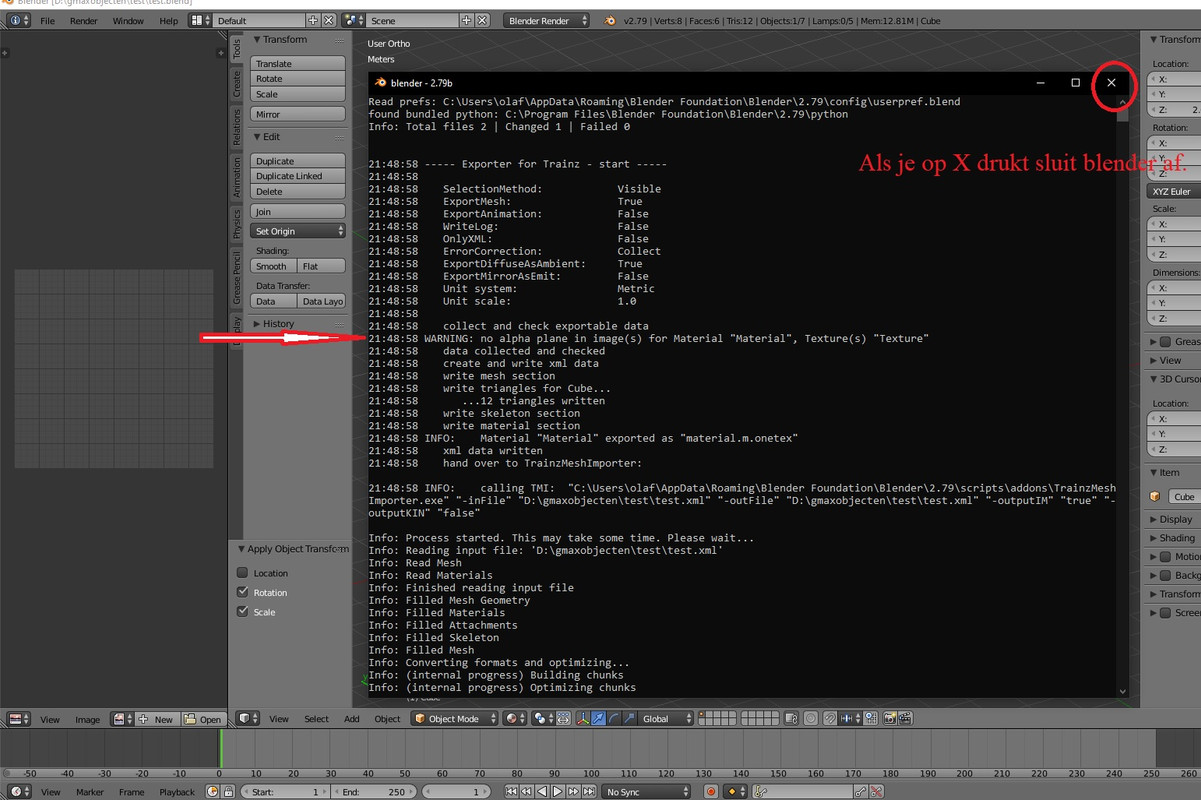Delete the current Scene

tap(483, 20)
